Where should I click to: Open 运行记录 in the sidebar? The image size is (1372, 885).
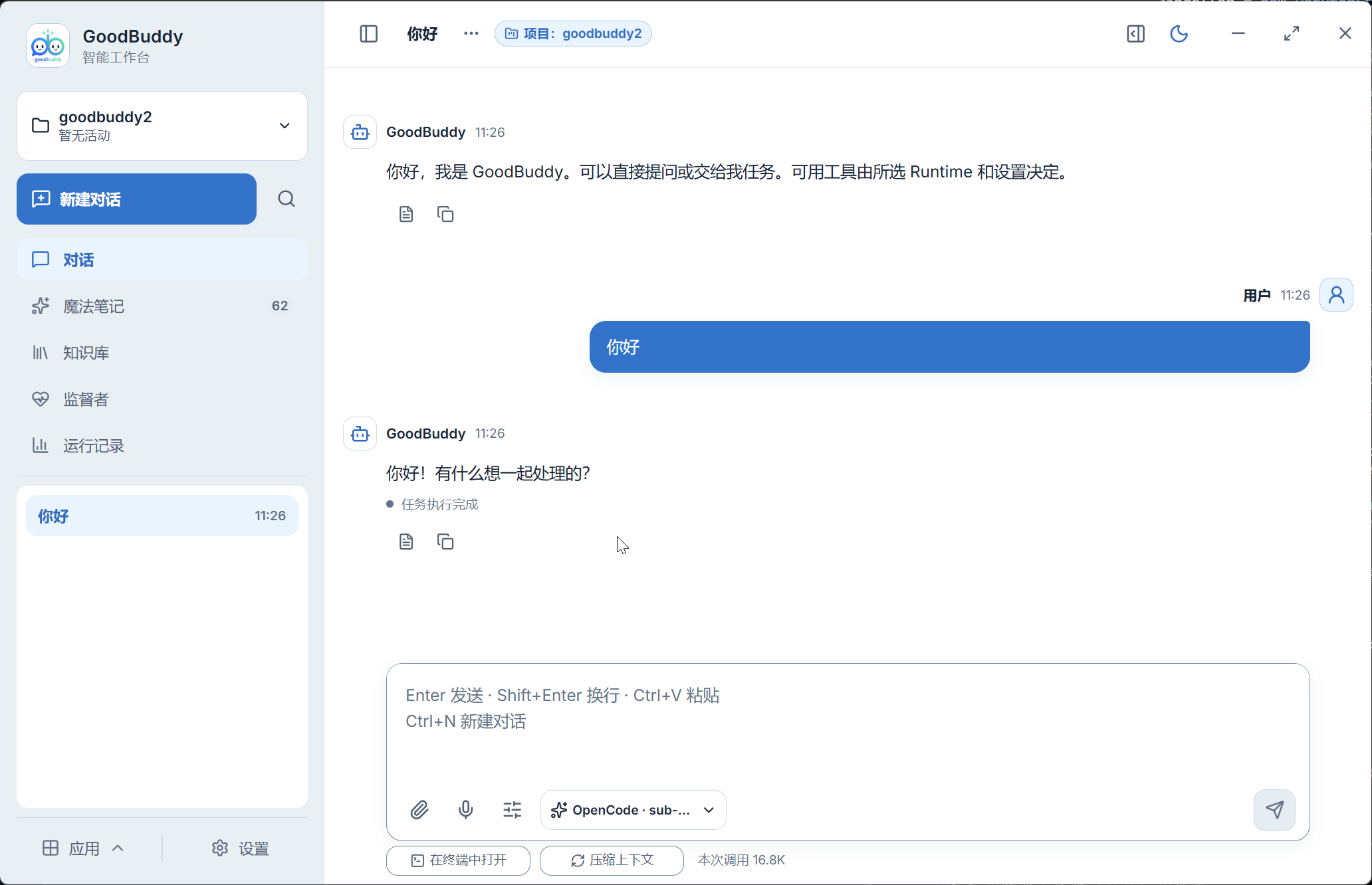point(162,446)
